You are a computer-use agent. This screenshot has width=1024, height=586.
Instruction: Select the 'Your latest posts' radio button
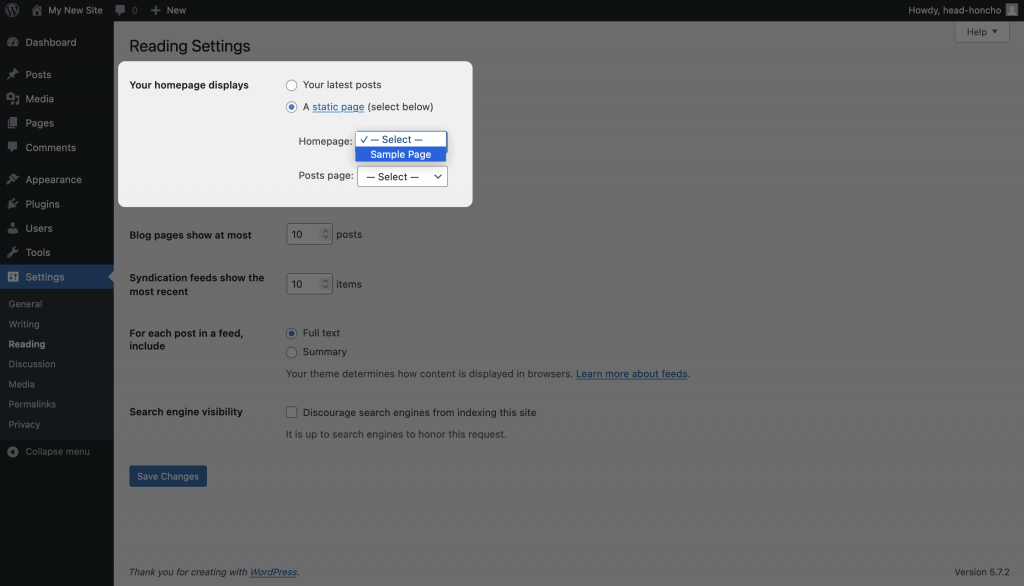point(292,85)
